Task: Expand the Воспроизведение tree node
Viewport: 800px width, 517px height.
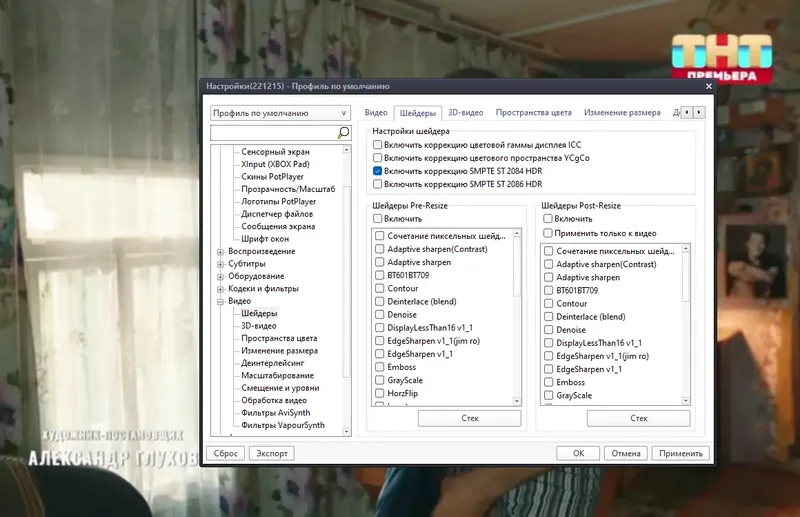Action: (x=220, y=252)
